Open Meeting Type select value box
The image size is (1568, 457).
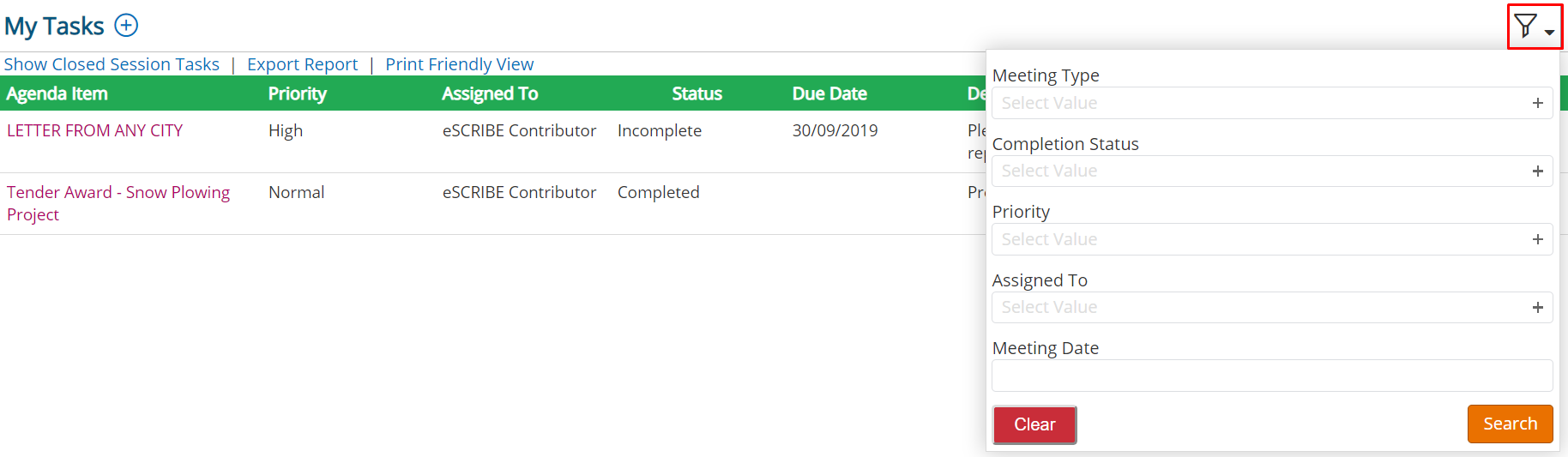(1272, 103)
